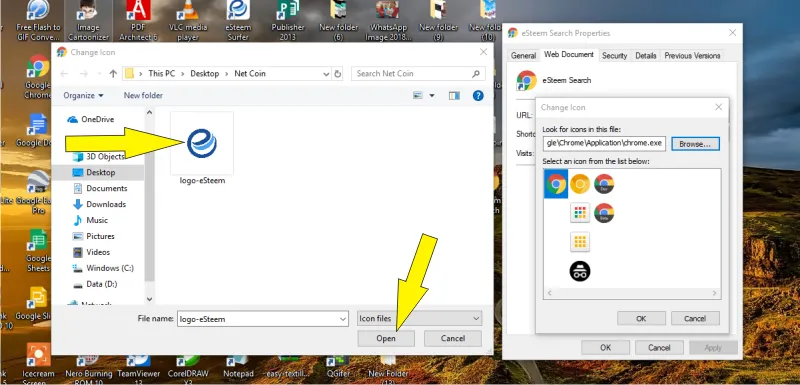The image size is (800, 385).
Task: Select Data (D:) drive
Action: pyautogui.click(x=102, y=284)
